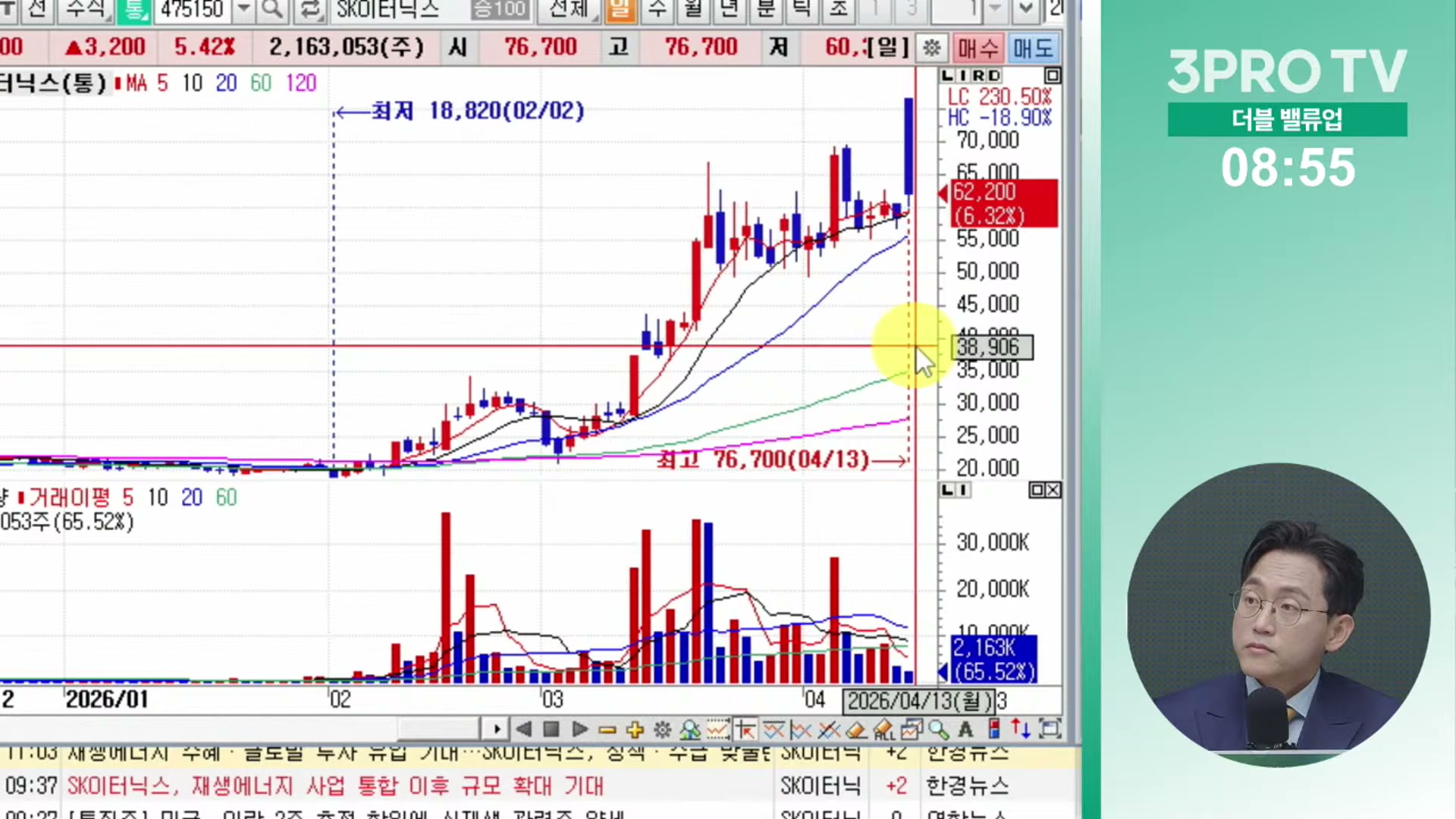The height and width of the screenshot is (819, 1456).
Task: Toggle the 일 (daily) period button
Action: (620, 10)
